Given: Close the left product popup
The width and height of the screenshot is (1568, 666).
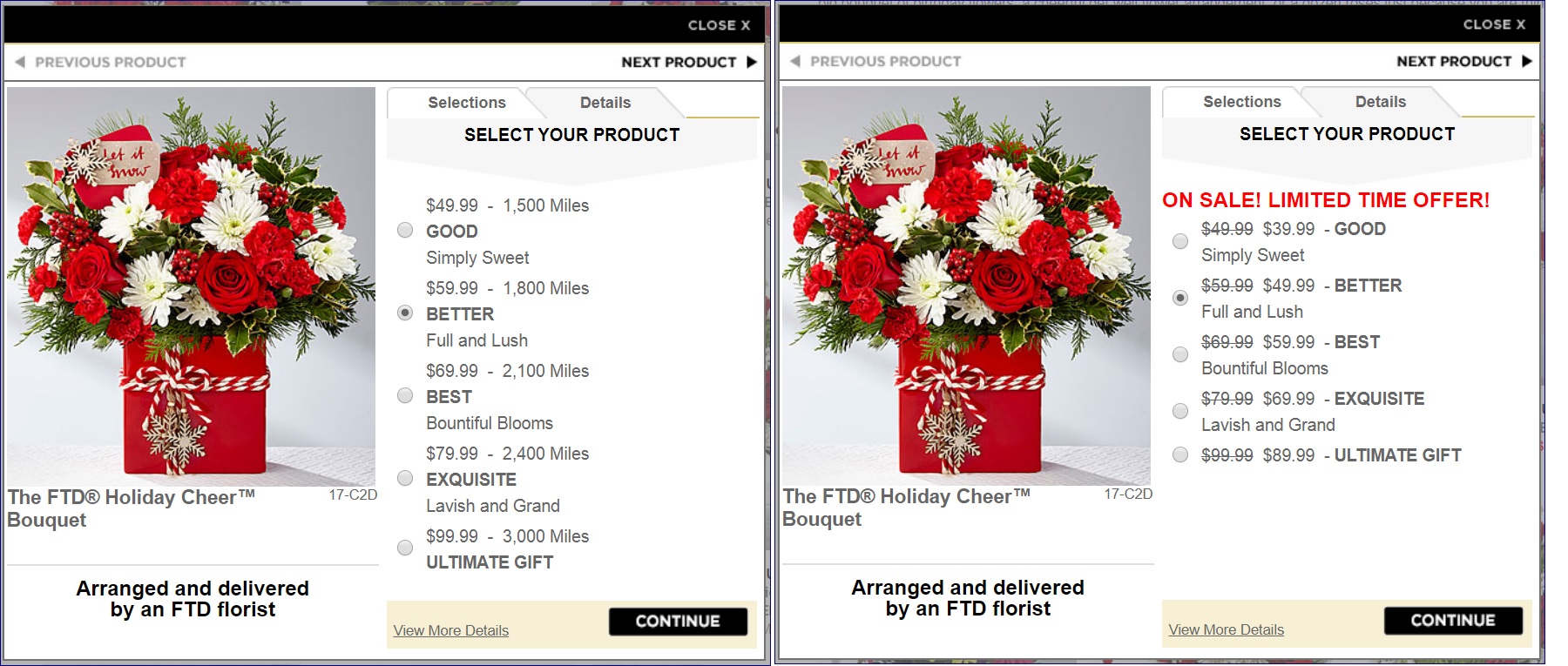Looking at the screenshot, I should click(x=719, y=25).
